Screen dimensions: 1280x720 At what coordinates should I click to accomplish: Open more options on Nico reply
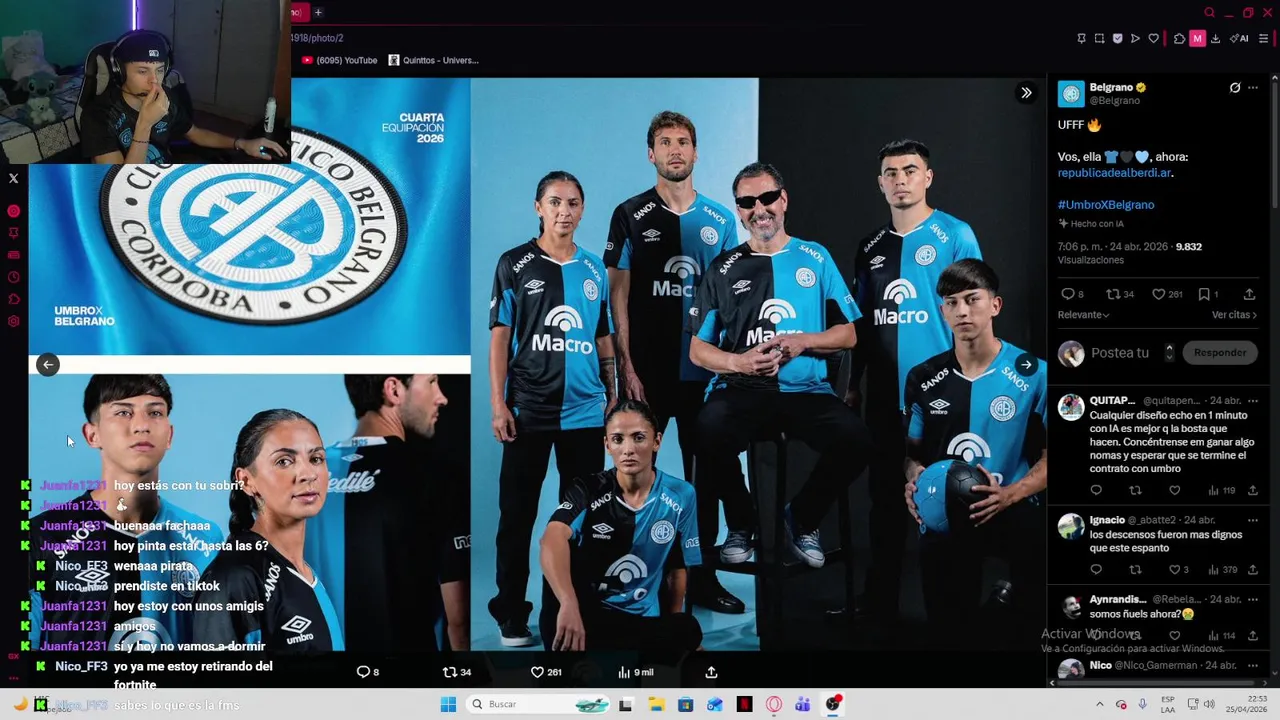pyautogui.click(x=1253, y=665)
